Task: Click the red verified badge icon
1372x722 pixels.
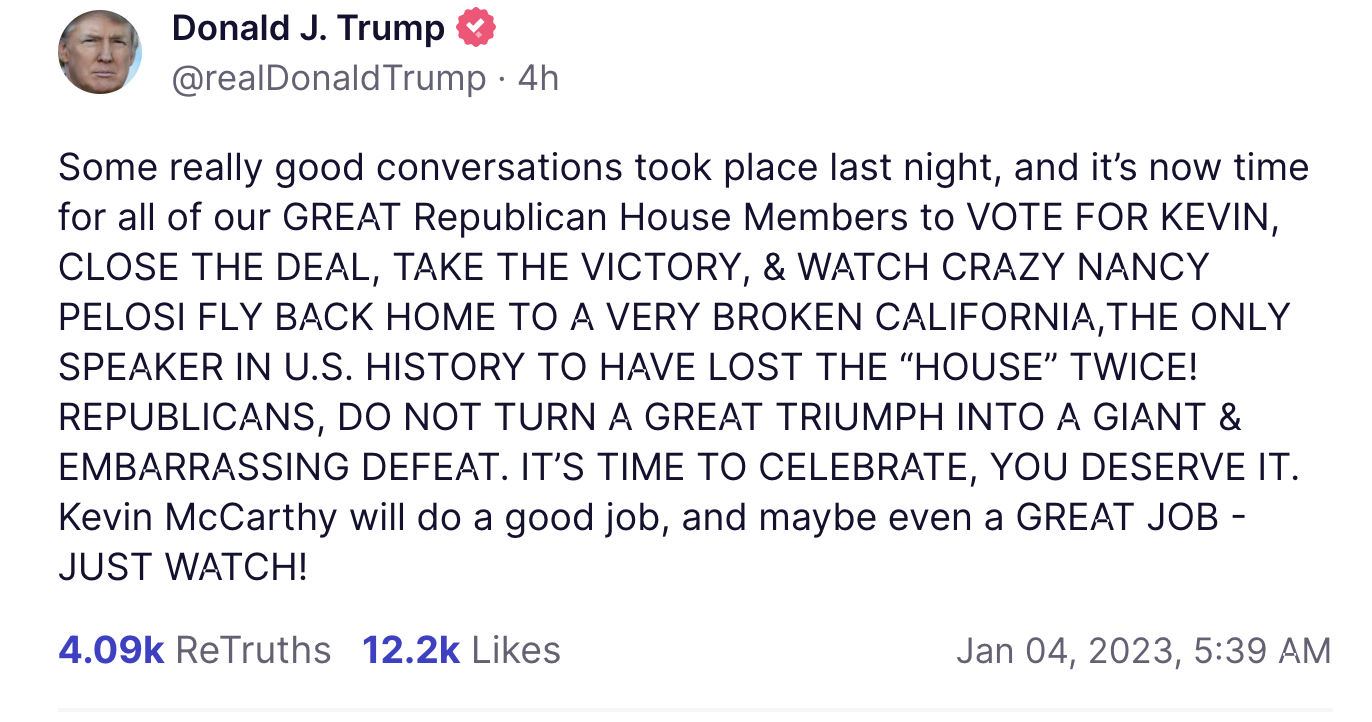Action: (x=476, y=28)
